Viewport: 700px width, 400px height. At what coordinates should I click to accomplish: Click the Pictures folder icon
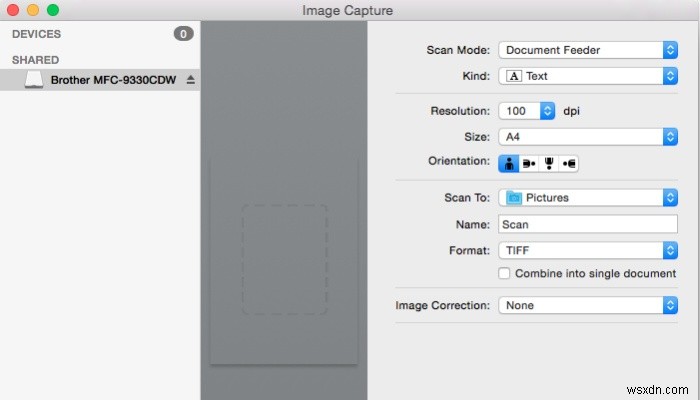tap(514, 197)
